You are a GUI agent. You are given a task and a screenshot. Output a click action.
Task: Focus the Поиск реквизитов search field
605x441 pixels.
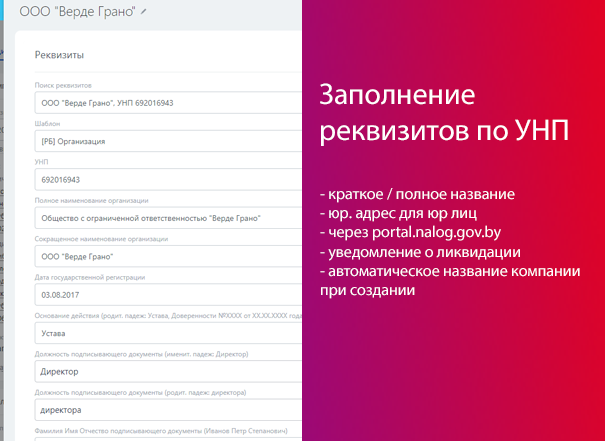(x=165, y=102)
